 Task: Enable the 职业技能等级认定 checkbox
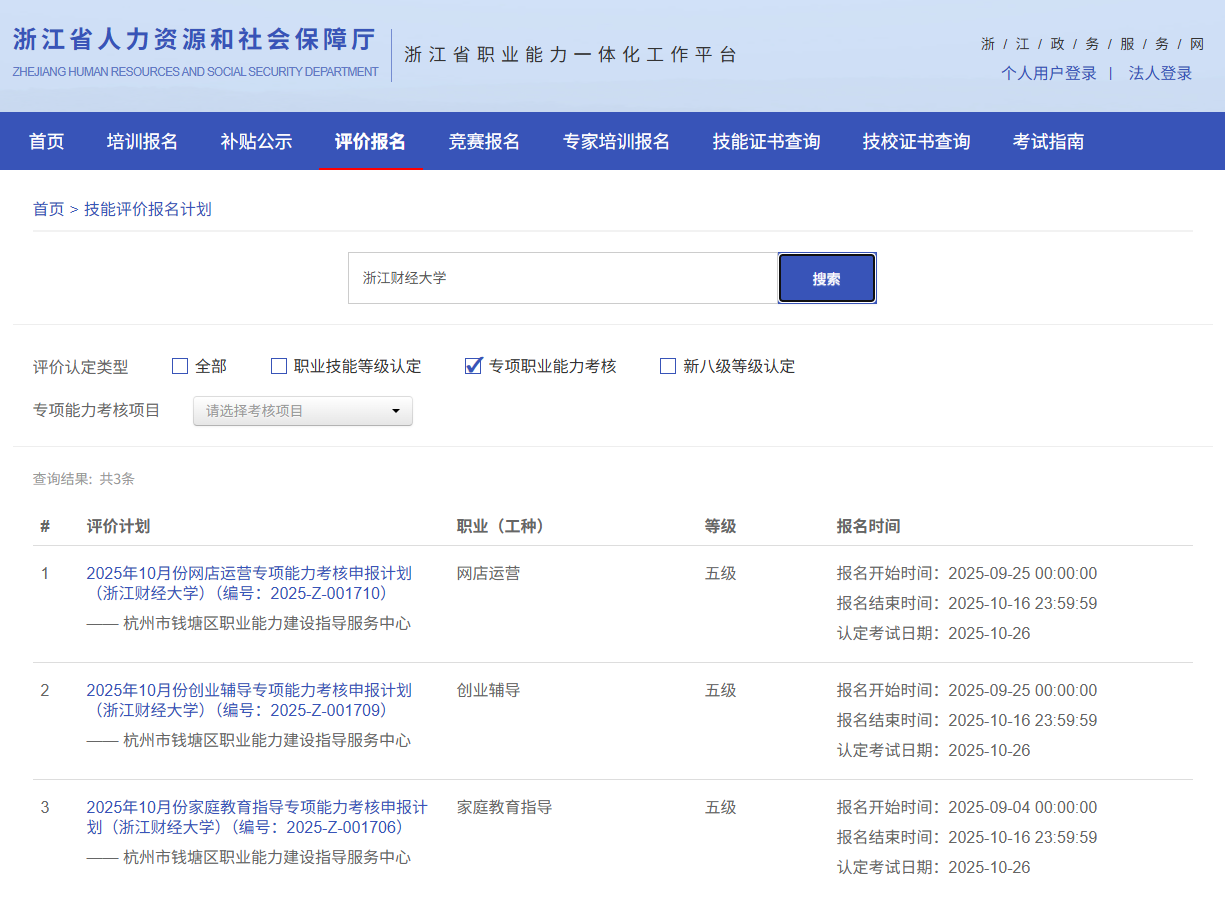point(279,366)
